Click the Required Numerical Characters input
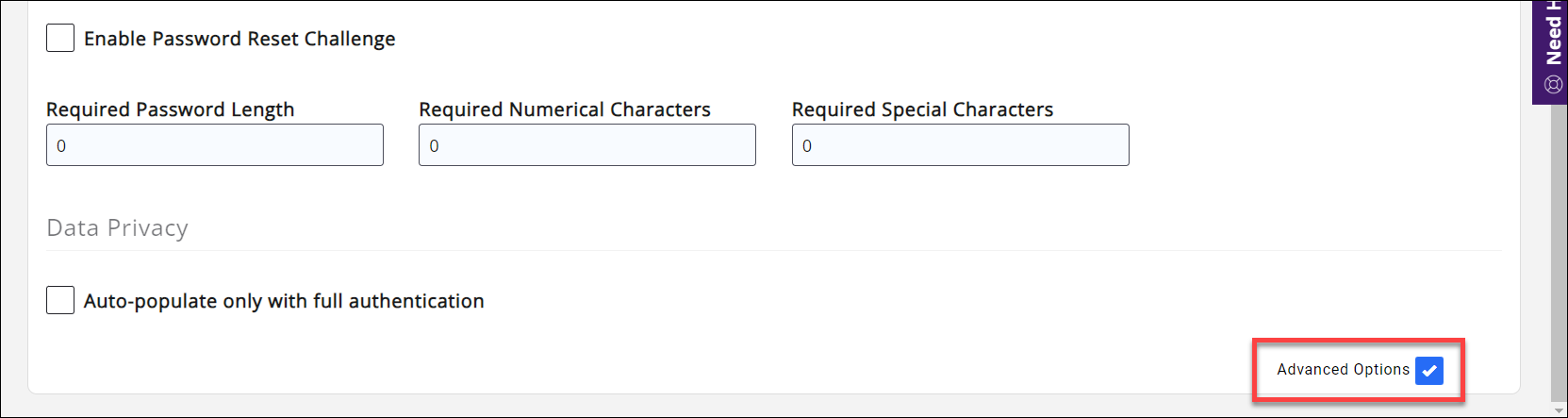The height and width of the screenshot is (418, 1568). click(x=587, y=145)
